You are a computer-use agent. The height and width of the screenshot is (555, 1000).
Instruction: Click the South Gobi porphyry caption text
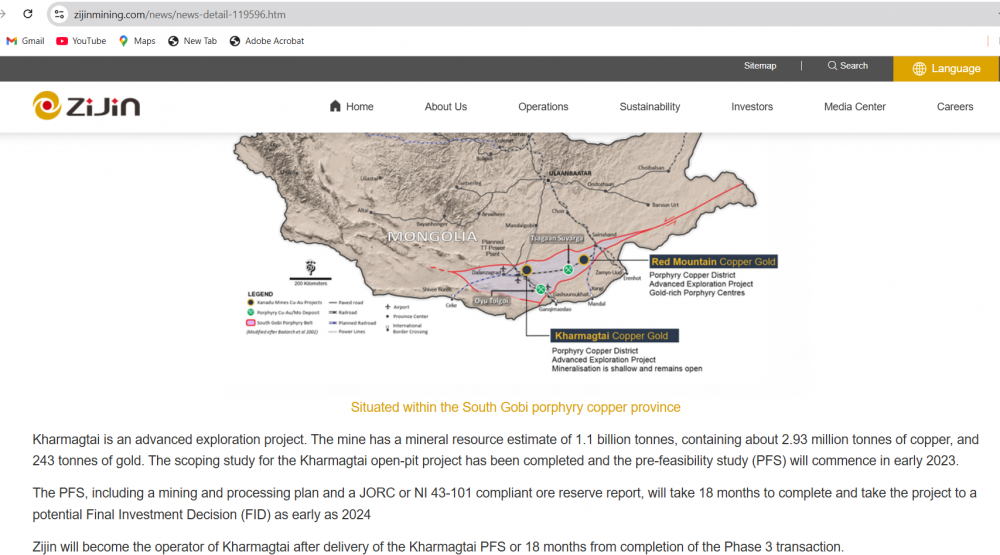515,407
